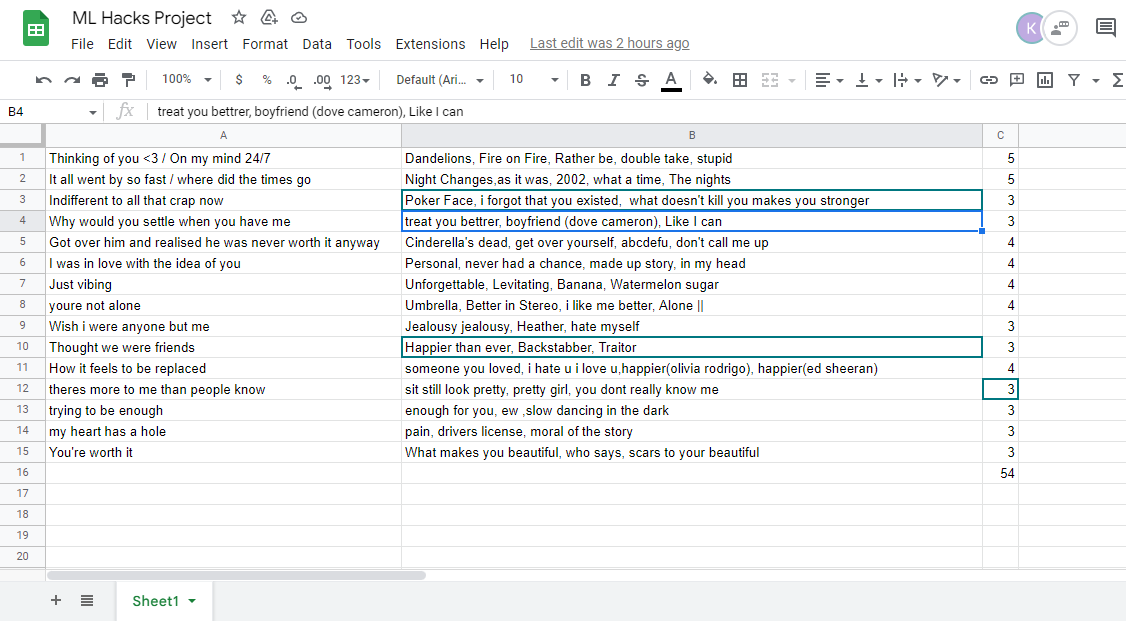Open the Format menu
The width and height of the screenshot is (1126, 621).
point(265,44)
